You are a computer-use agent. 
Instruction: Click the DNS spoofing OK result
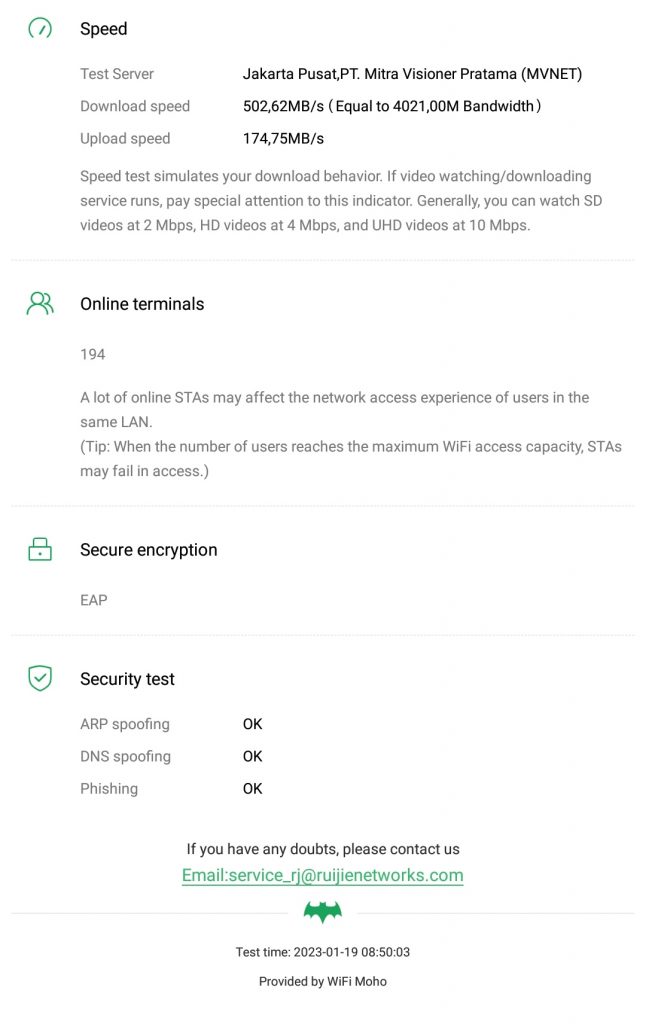(x=253, y=756)
